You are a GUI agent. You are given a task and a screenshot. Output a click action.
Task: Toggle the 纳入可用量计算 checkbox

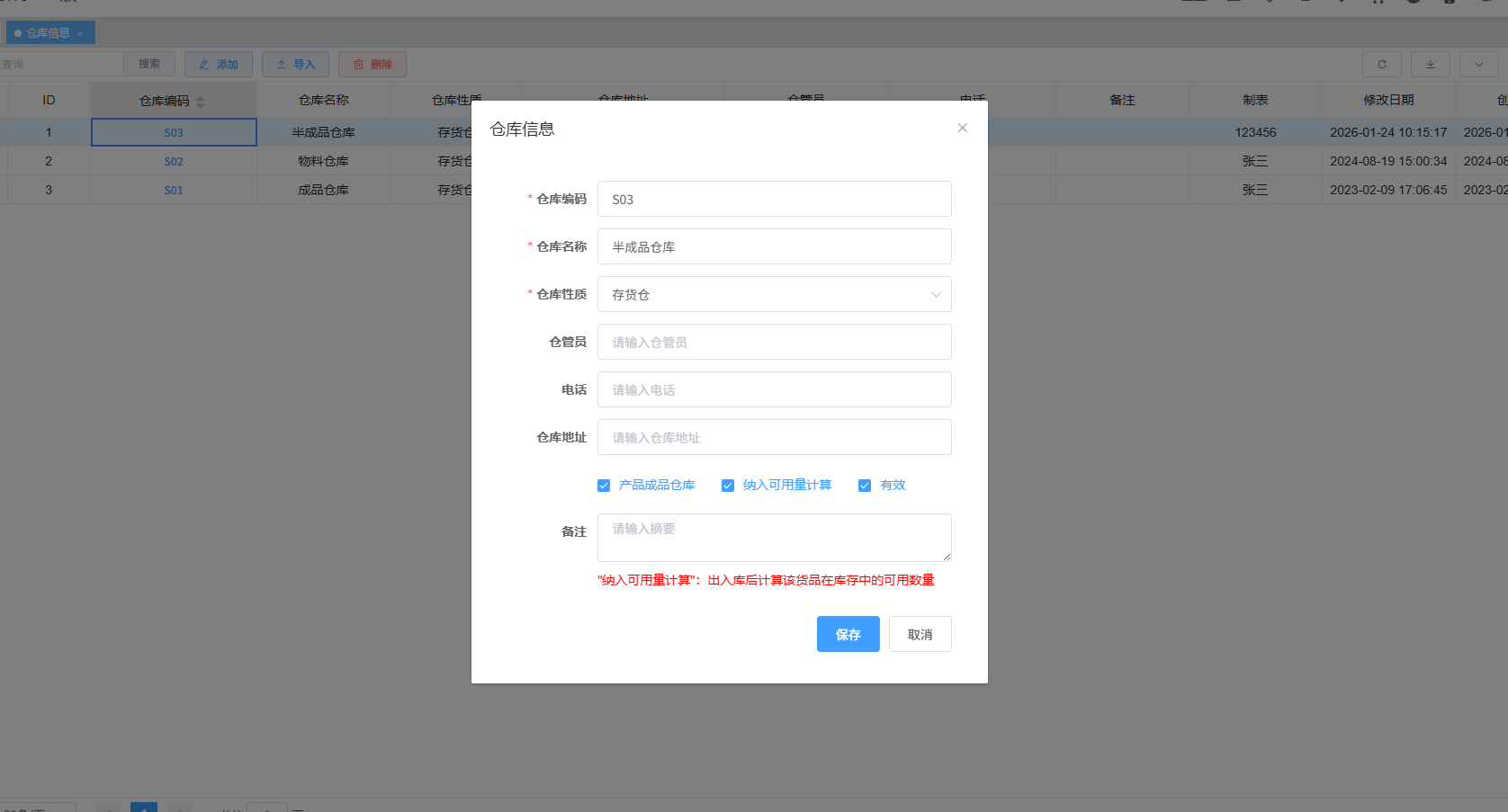728,486
